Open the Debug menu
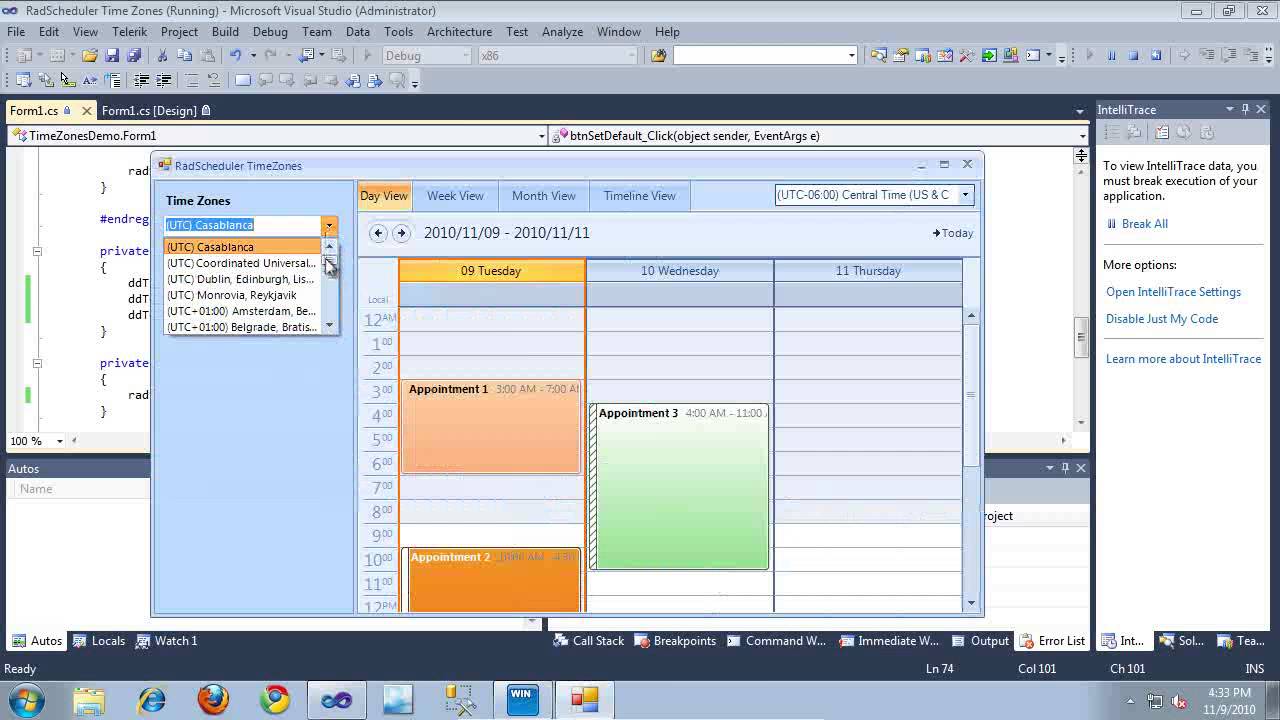The height and width of the screenshot is (720, 1280). (x=270, y=32)
